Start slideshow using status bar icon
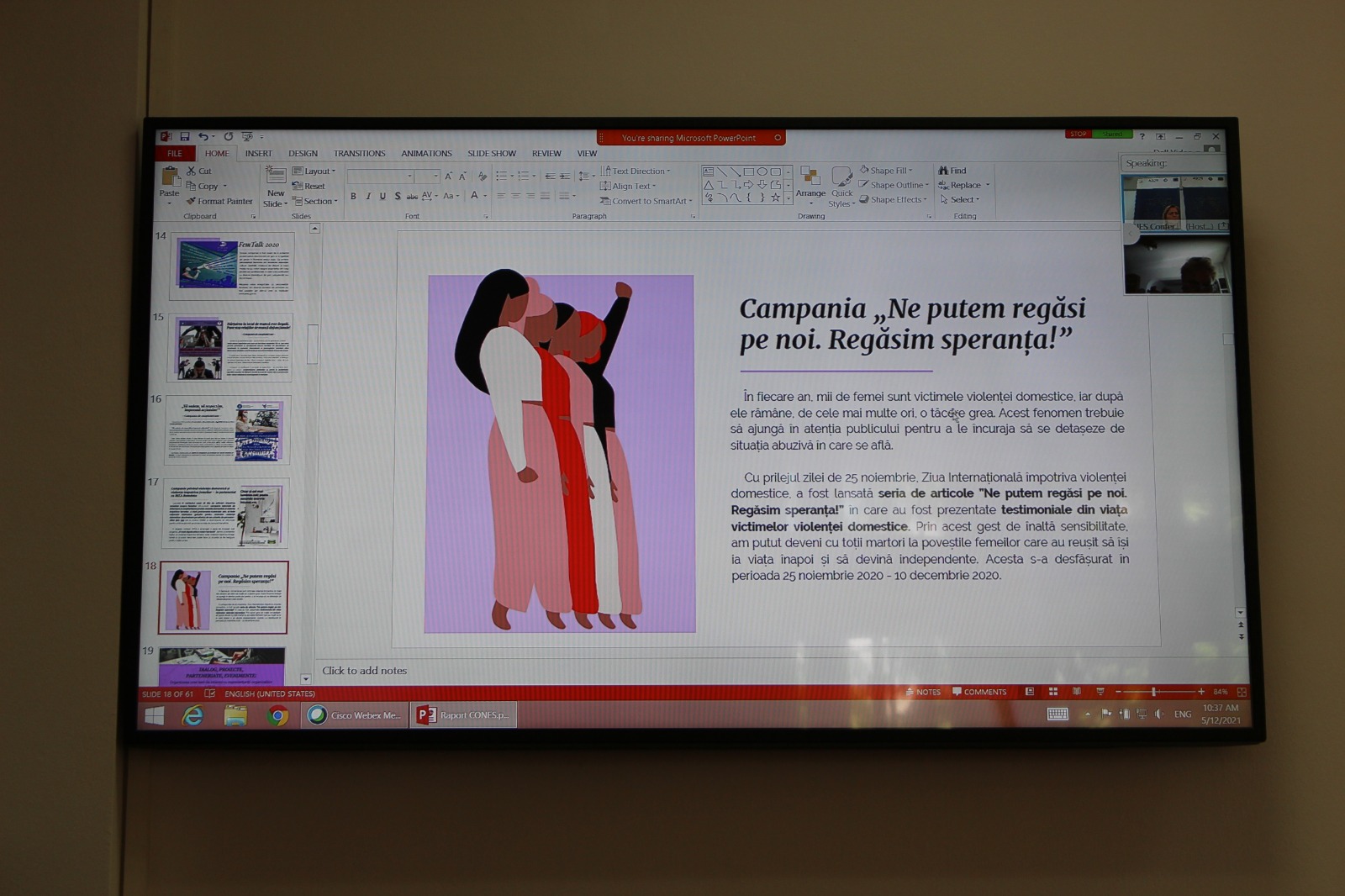The image size is (1345, 896). click(x=1100, y=692)
